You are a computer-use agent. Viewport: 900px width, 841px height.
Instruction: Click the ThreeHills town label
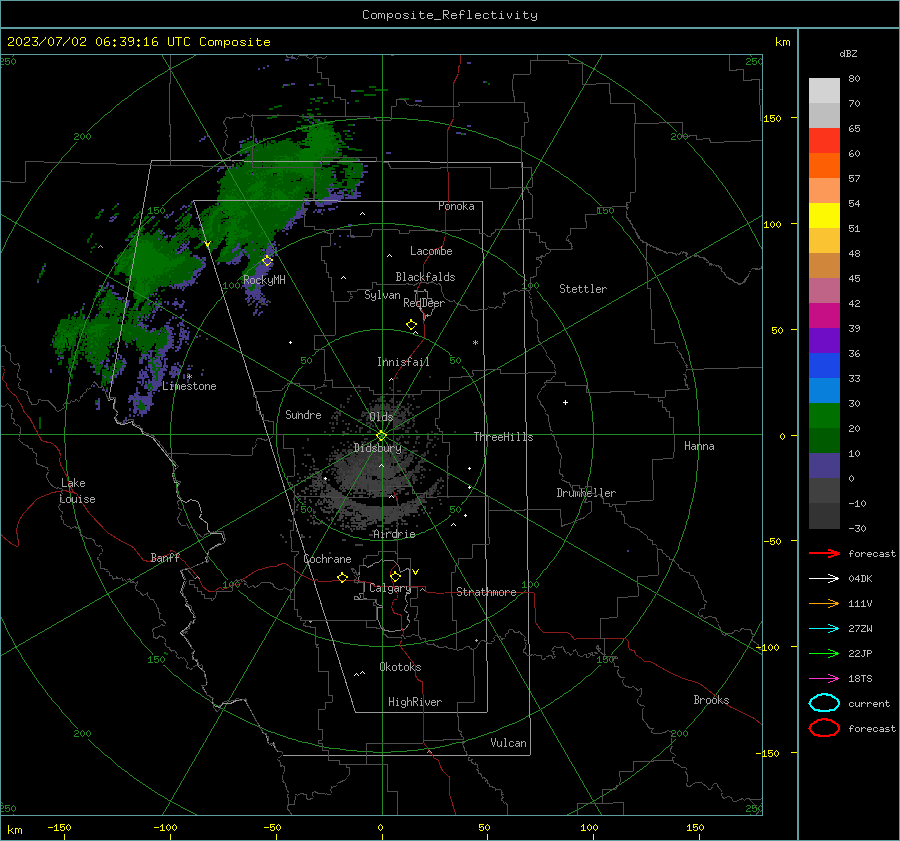click(x=503, y=437)
